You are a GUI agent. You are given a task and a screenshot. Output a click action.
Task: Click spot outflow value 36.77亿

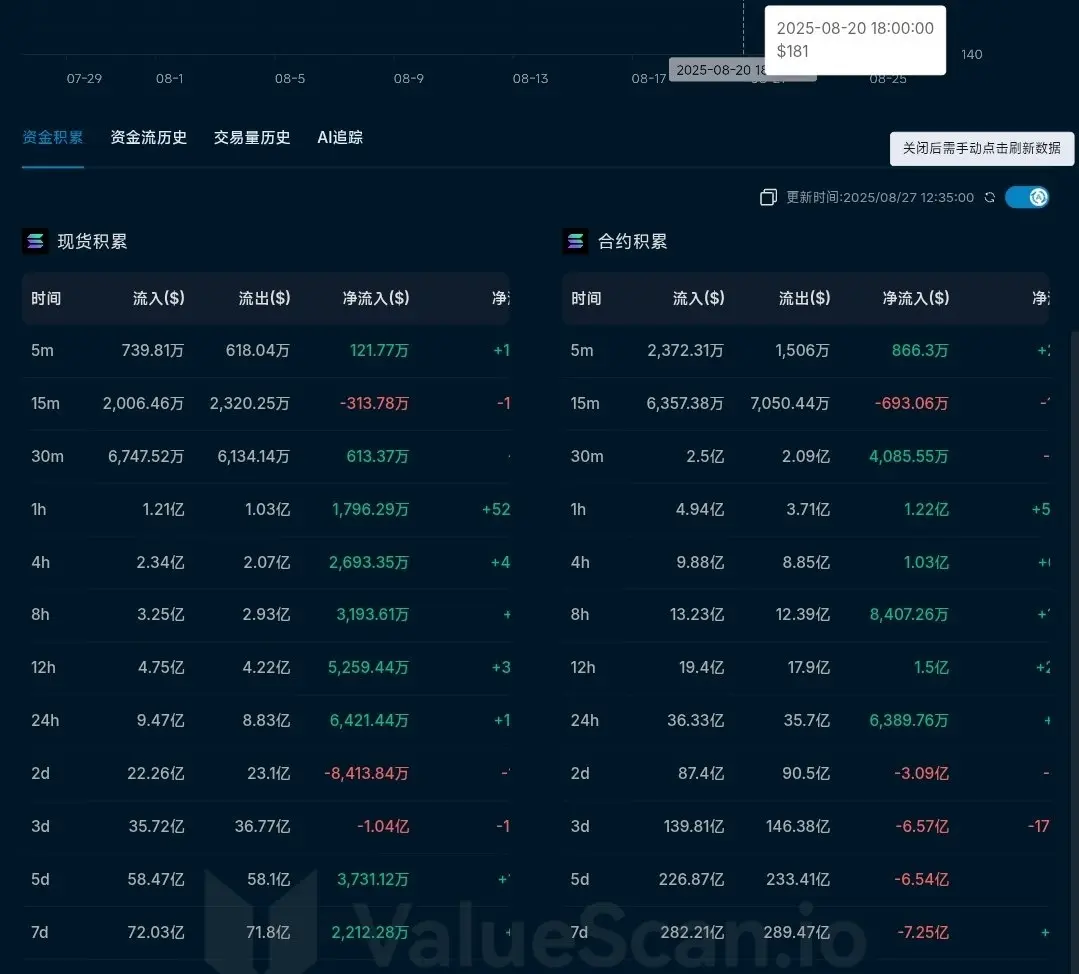click(x=262, y=826)
